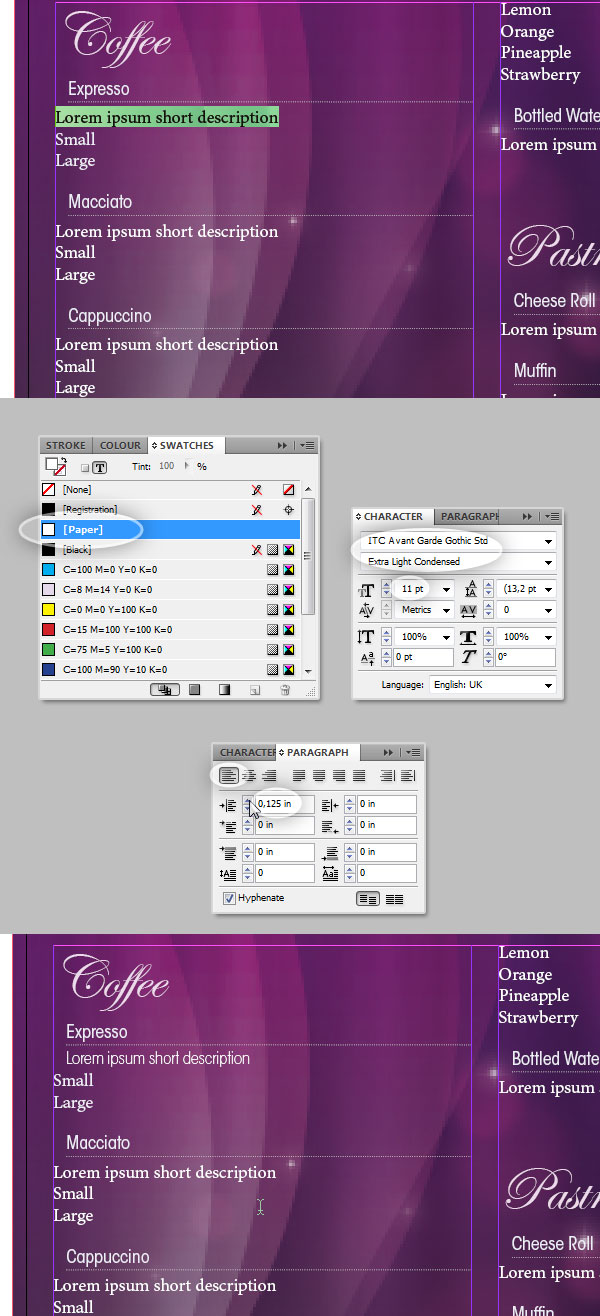Collapse the Paragraph panel with double arrows
600x1316 pixels.
pyautogui.click(x=390, y=752)
